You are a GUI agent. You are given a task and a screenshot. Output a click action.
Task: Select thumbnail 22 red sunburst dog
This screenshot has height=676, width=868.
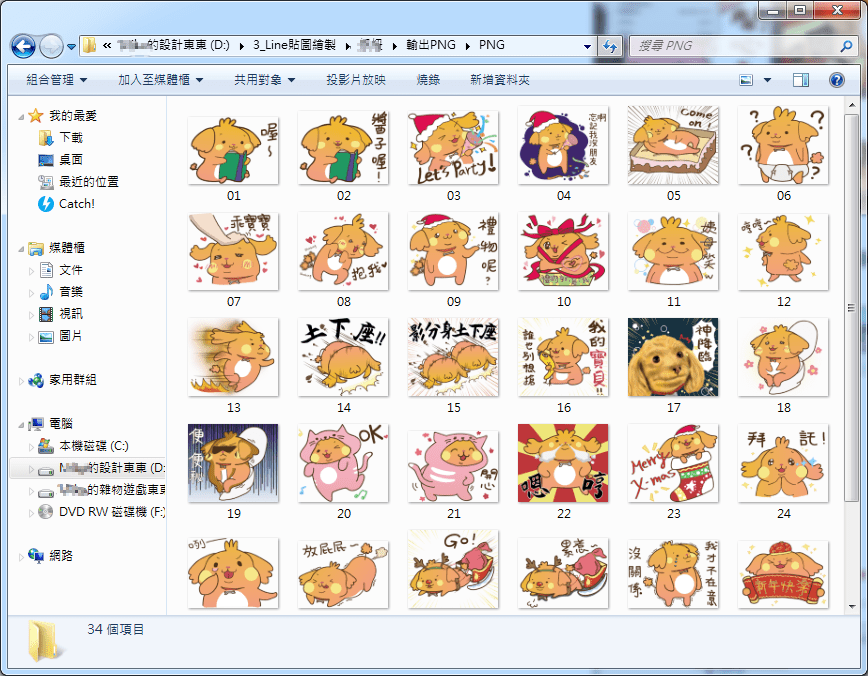click(563, 463)
